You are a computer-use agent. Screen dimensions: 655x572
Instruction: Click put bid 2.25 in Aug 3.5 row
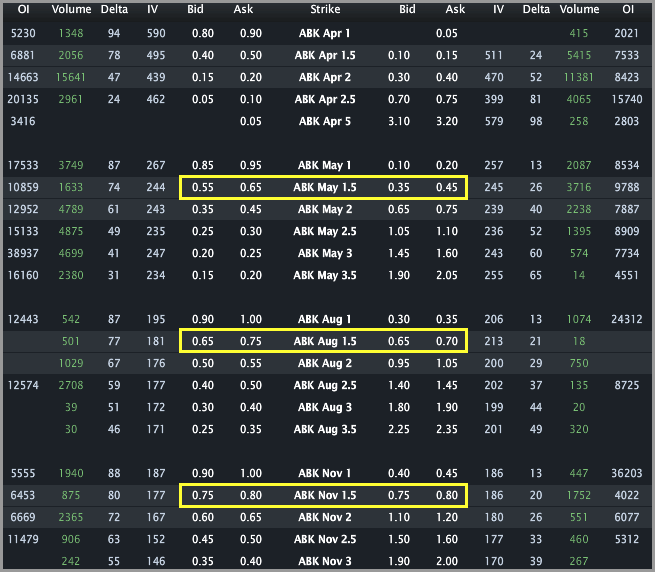click(x=399, y=430)
